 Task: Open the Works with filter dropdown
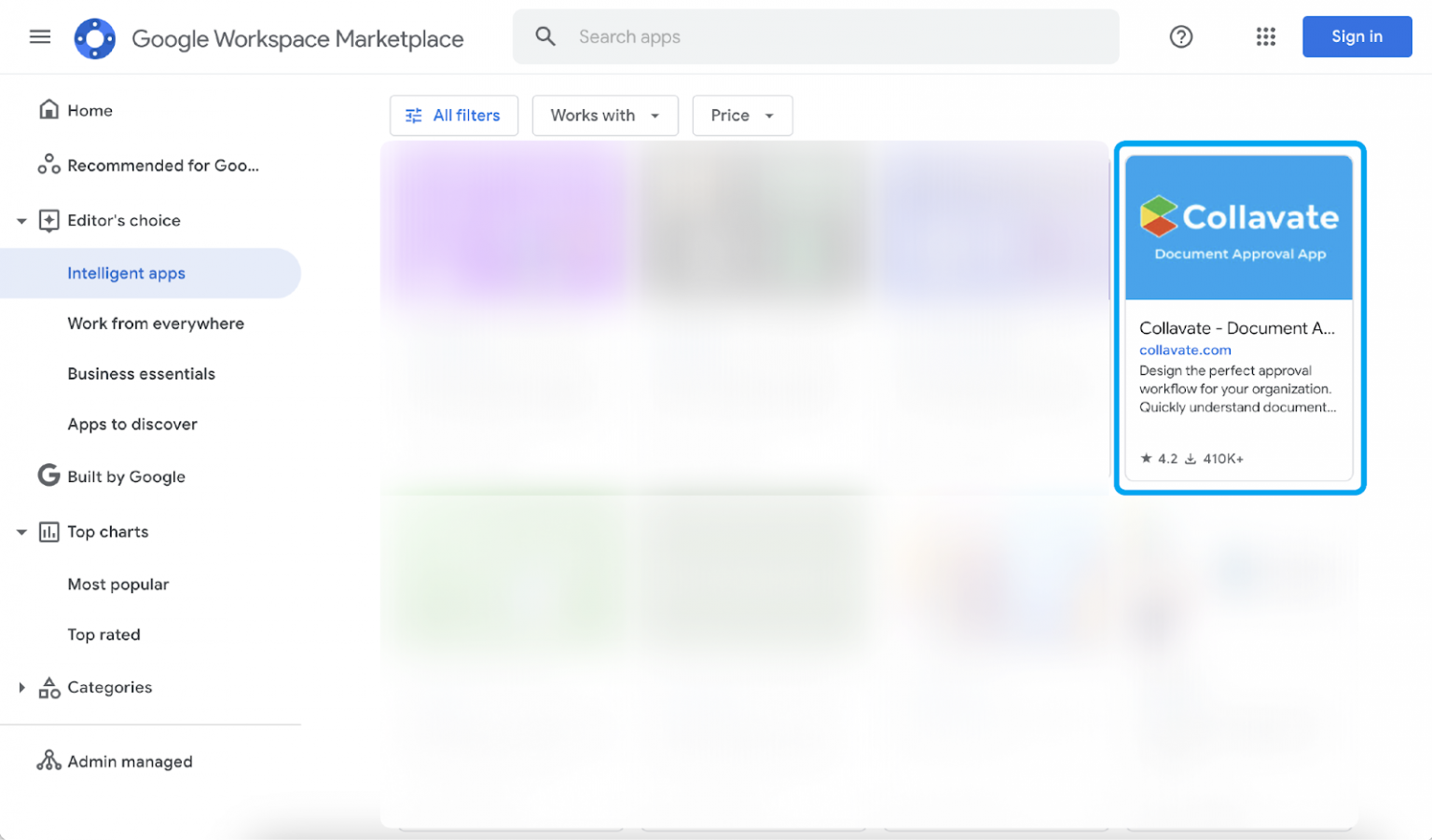604,116
